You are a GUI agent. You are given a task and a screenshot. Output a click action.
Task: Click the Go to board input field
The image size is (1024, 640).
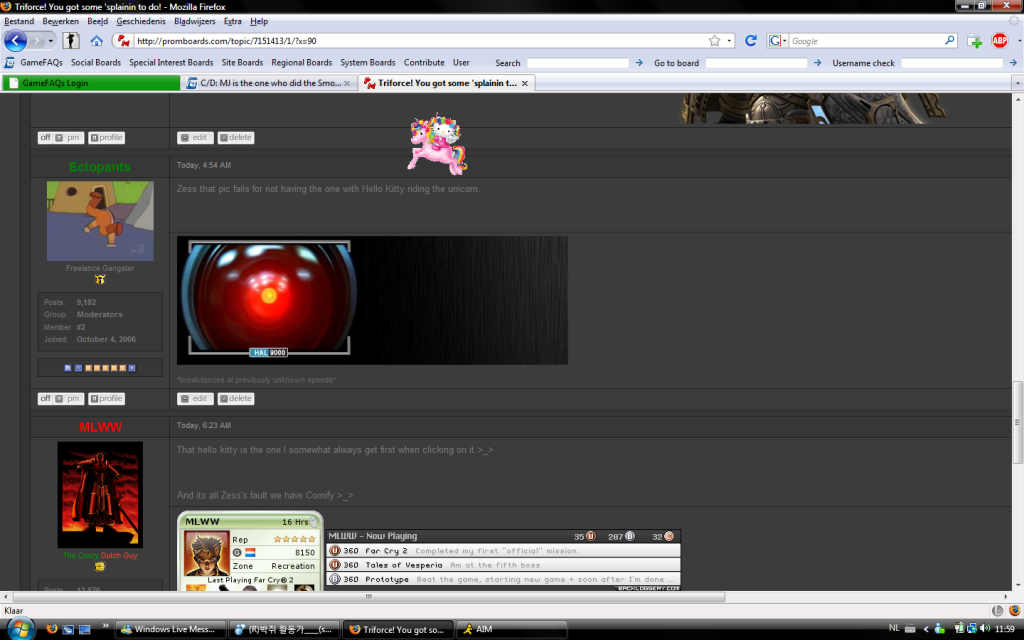click(756, 63)
